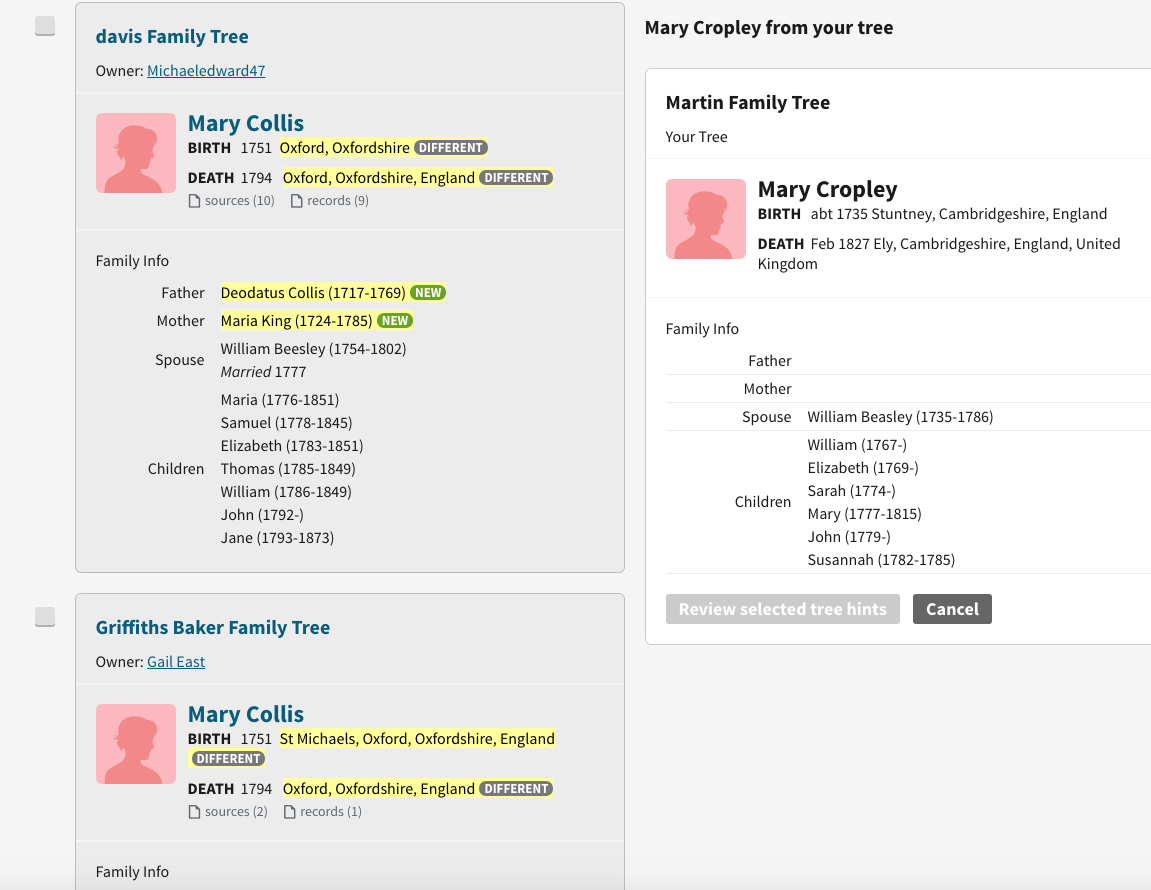Cancel the tree hint comparison

coord(951,608)
